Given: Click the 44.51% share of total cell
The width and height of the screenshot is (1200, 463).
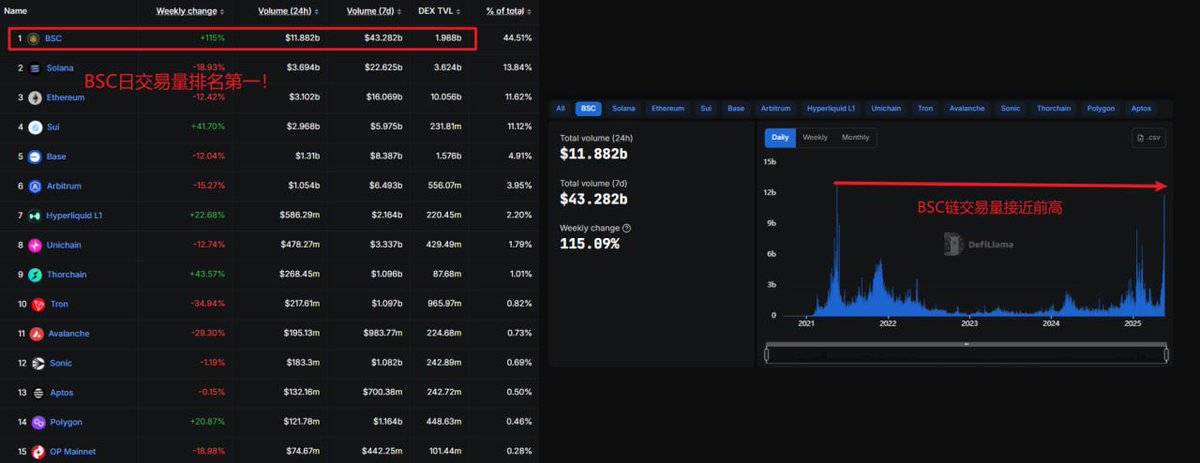Looking at the screenshot, I should coord(517,38).
